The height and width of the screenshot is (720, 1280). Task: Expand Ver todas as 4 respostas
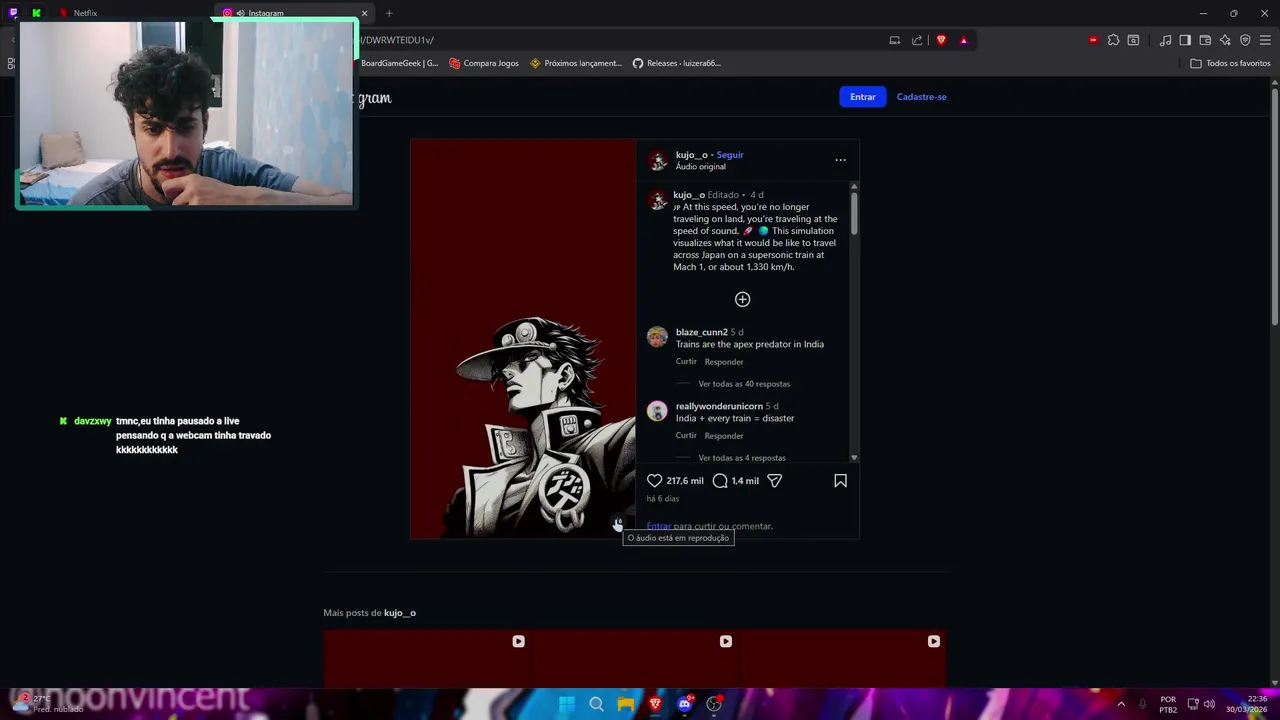click(x=742, y=458)
